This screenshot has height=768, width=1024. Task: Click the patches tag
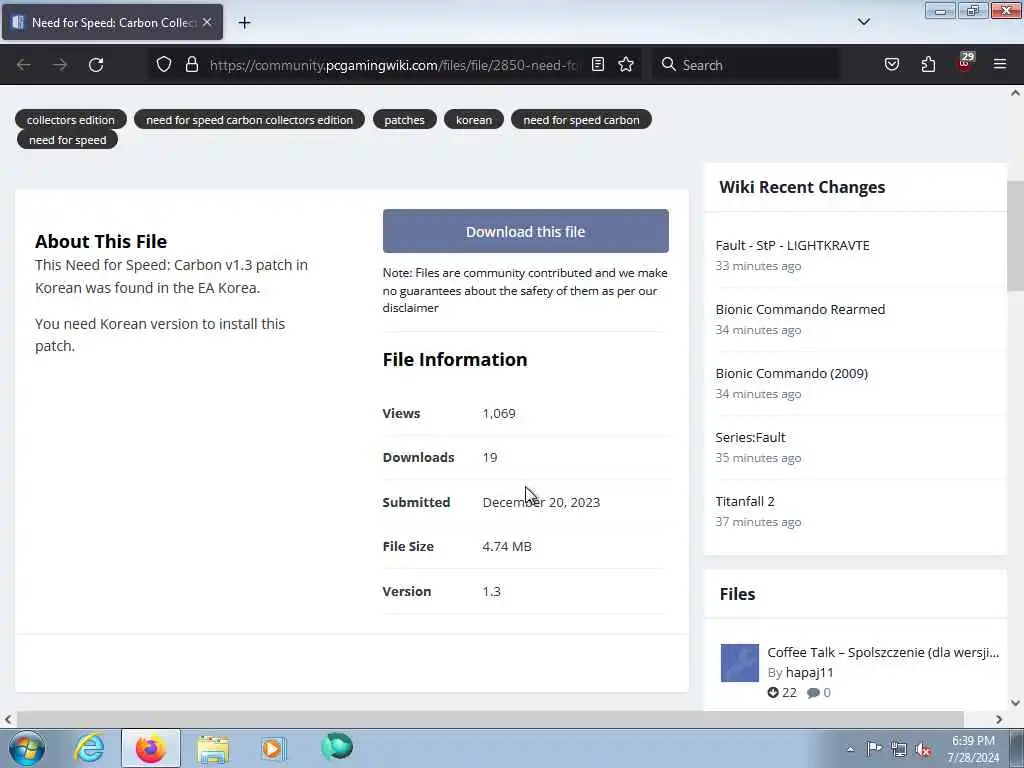404,120
